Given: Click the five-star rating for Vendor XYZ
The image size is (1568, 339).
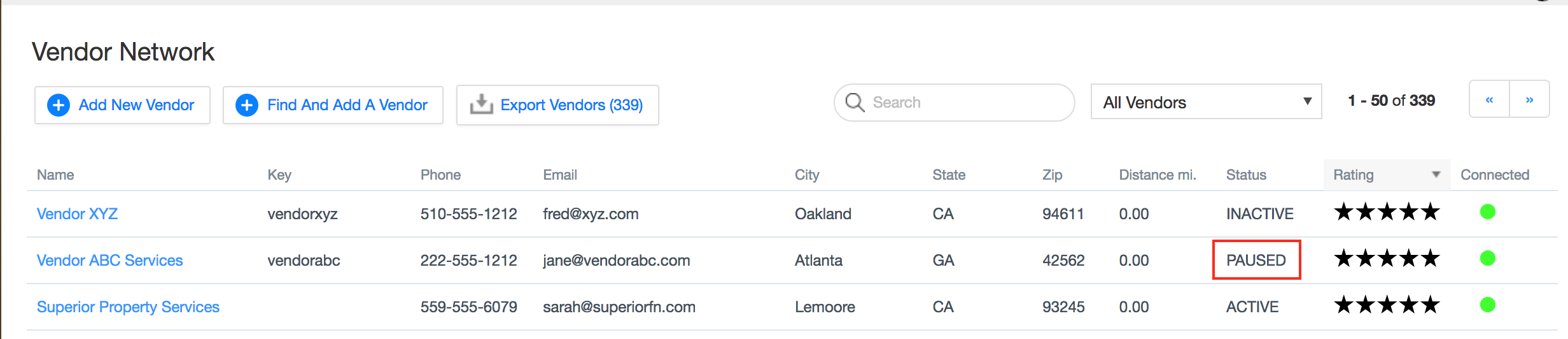Looking at the screenshot, I should [x=1387, y=212].
